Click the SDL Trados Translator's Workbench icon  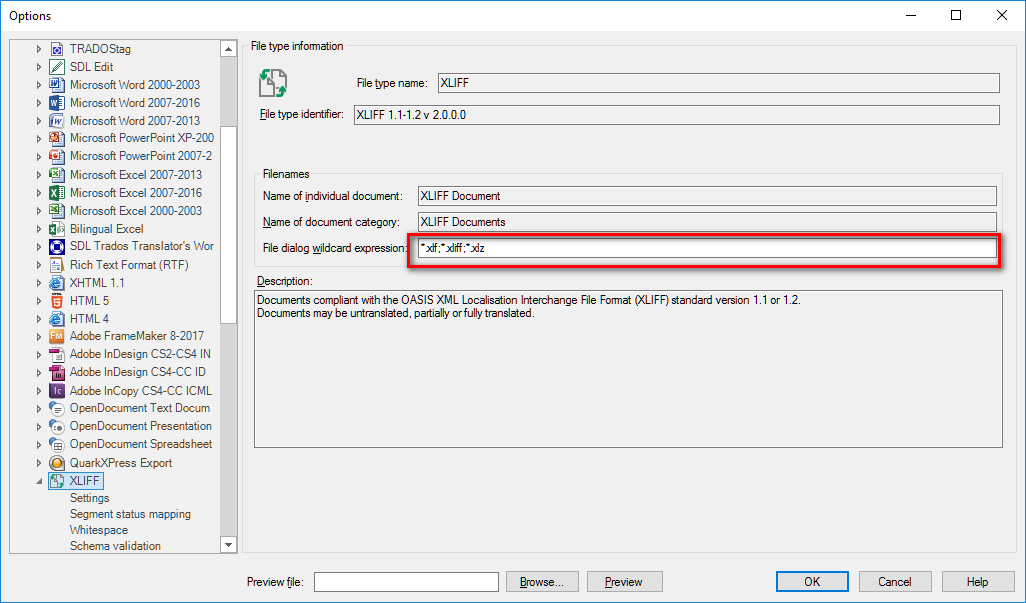tap(57, 247)
